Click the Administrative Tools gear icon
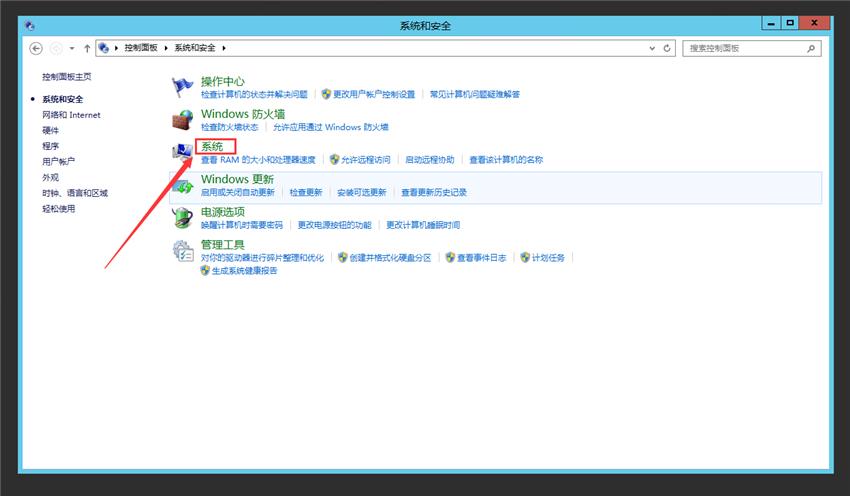850x496 pixels. [183, 251]
